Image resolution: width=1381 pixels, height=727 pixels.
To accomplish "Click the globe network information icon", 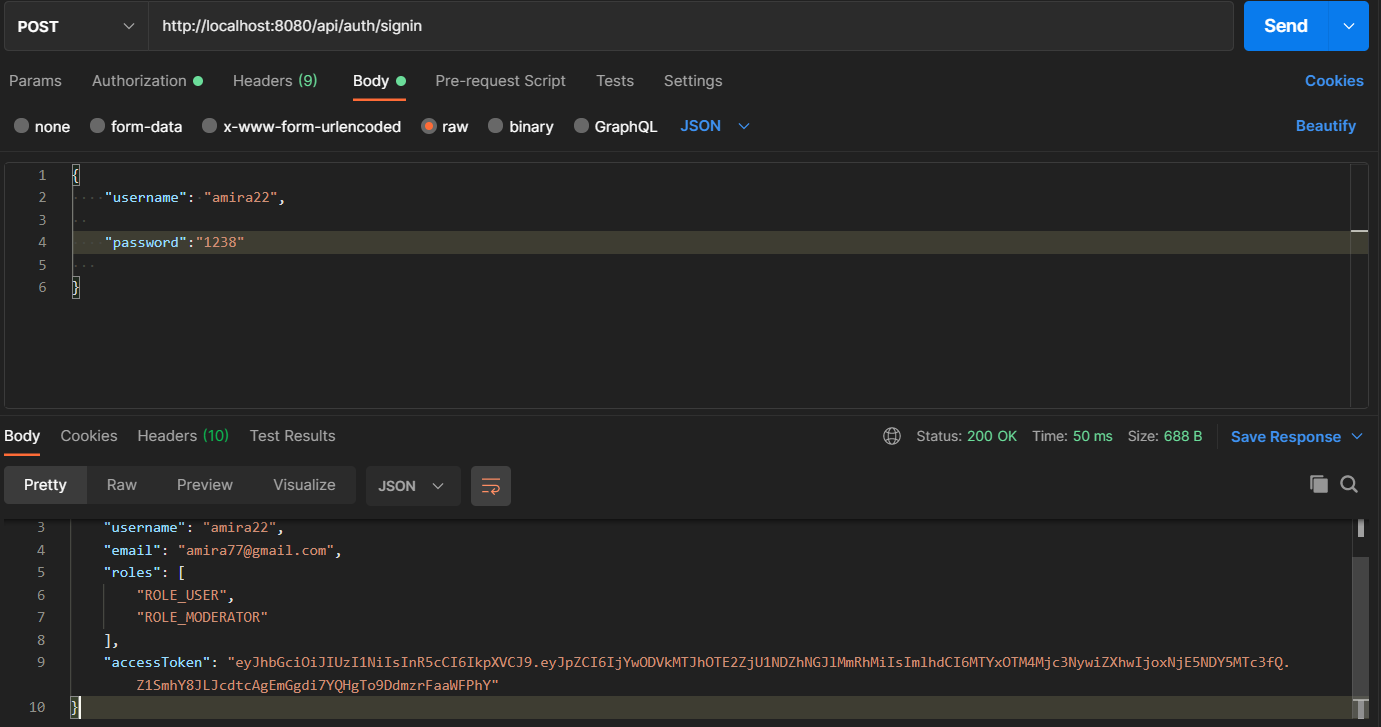I will [x=891, y=436].
